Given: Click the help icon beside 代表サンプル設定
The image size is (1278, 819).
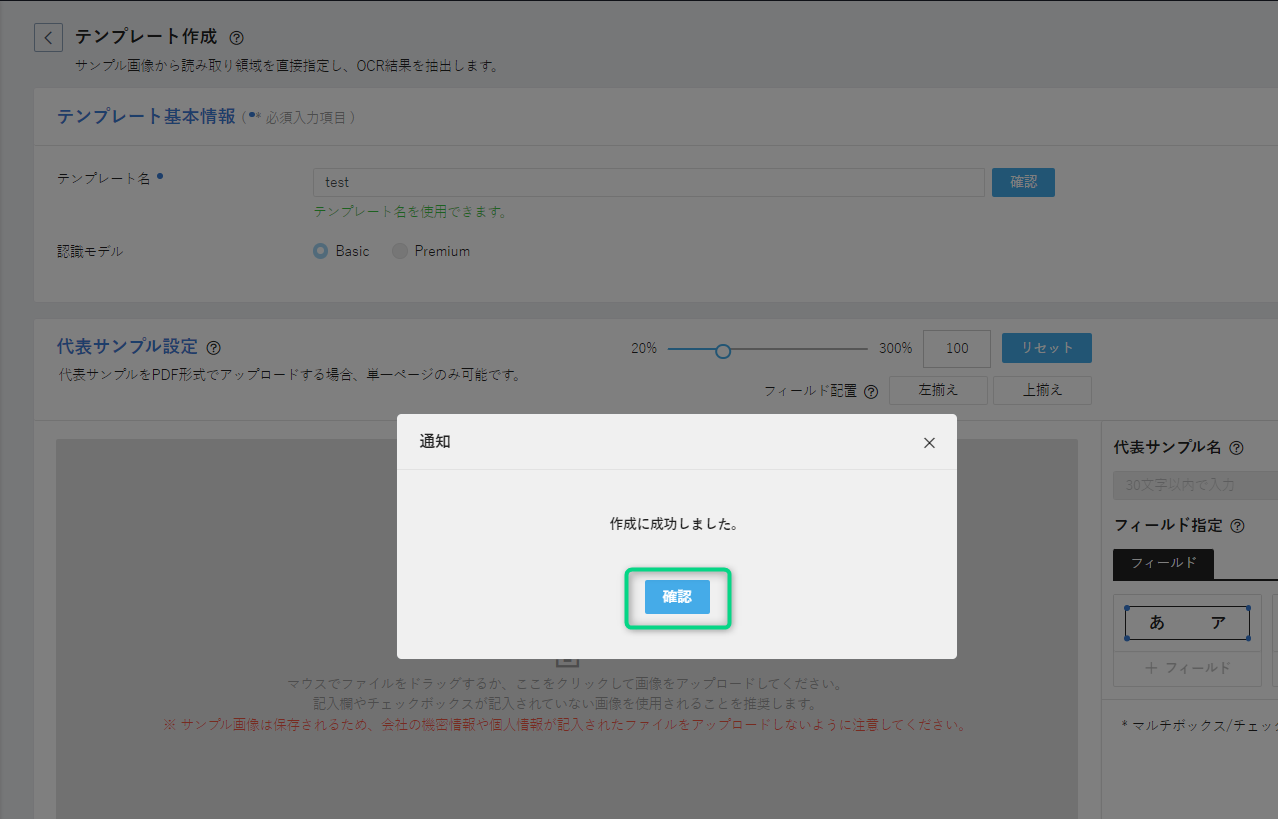Looking at the screenshot, I should 213,348.
